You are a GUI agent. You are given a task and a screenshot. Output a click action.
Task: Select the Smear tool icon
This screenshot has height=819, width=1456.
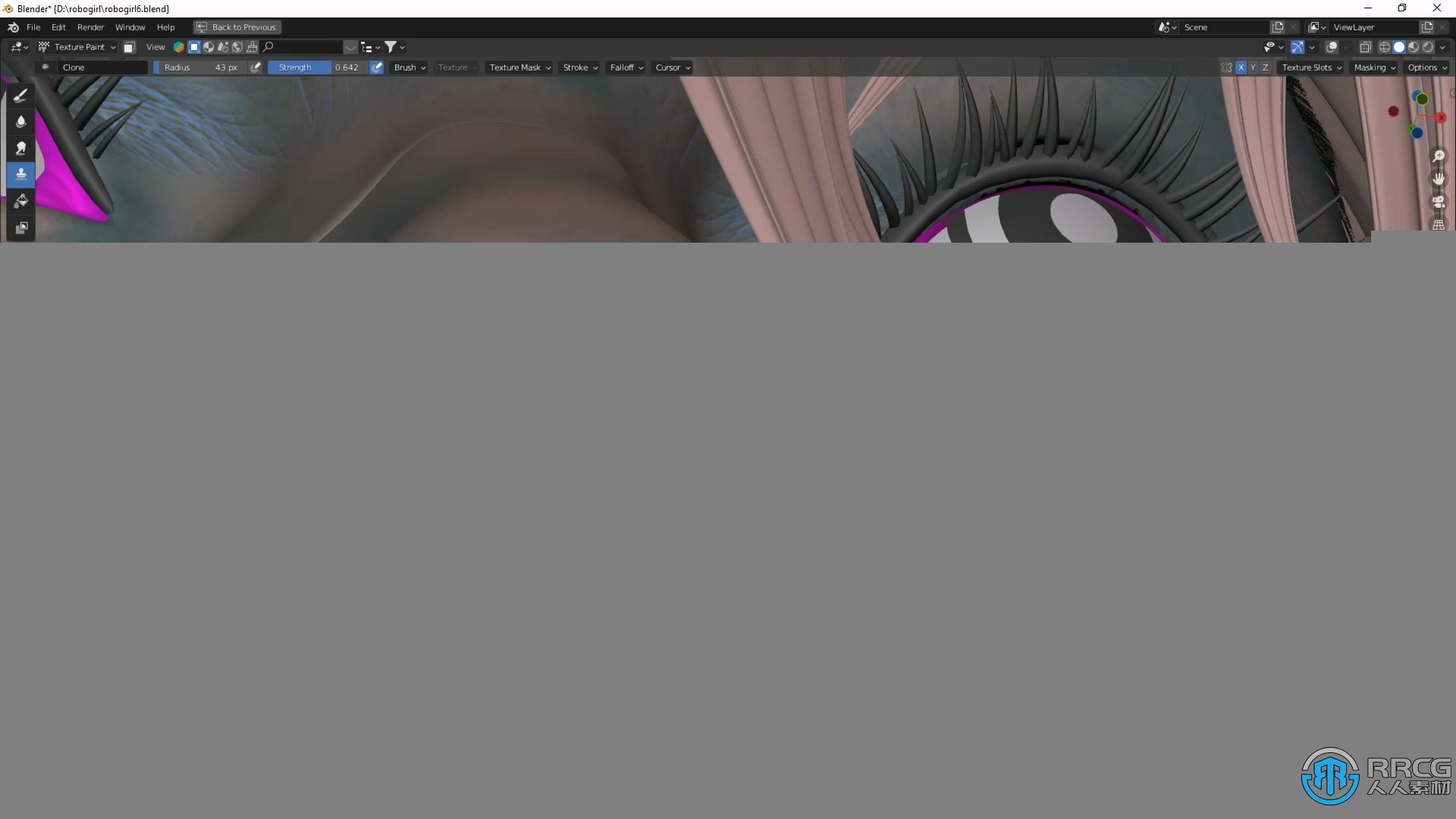21,148
